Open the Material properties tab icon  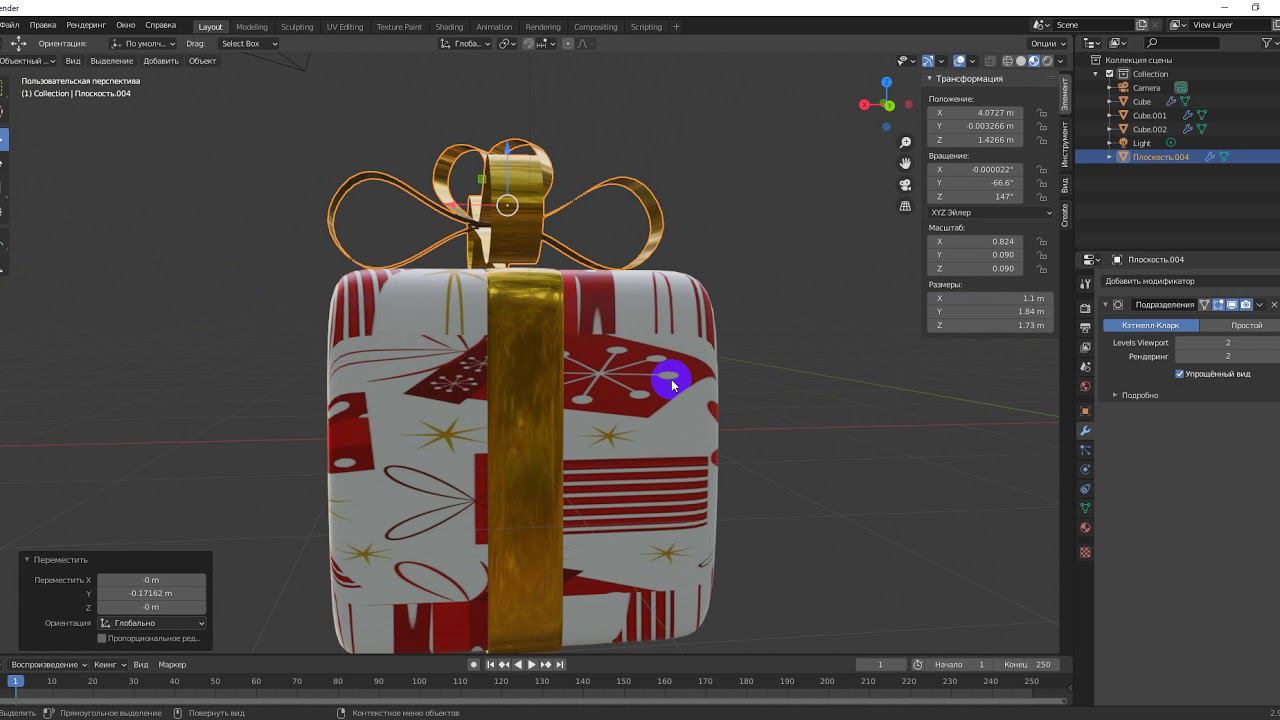[x=1085, y=528]
